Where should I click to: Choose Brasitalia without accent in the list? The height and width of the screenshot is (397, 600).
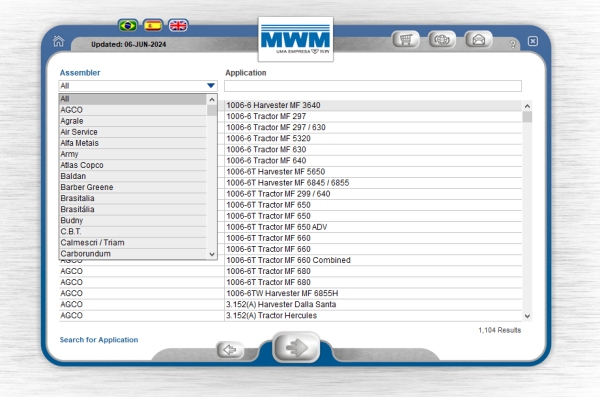tap(133, 198)
